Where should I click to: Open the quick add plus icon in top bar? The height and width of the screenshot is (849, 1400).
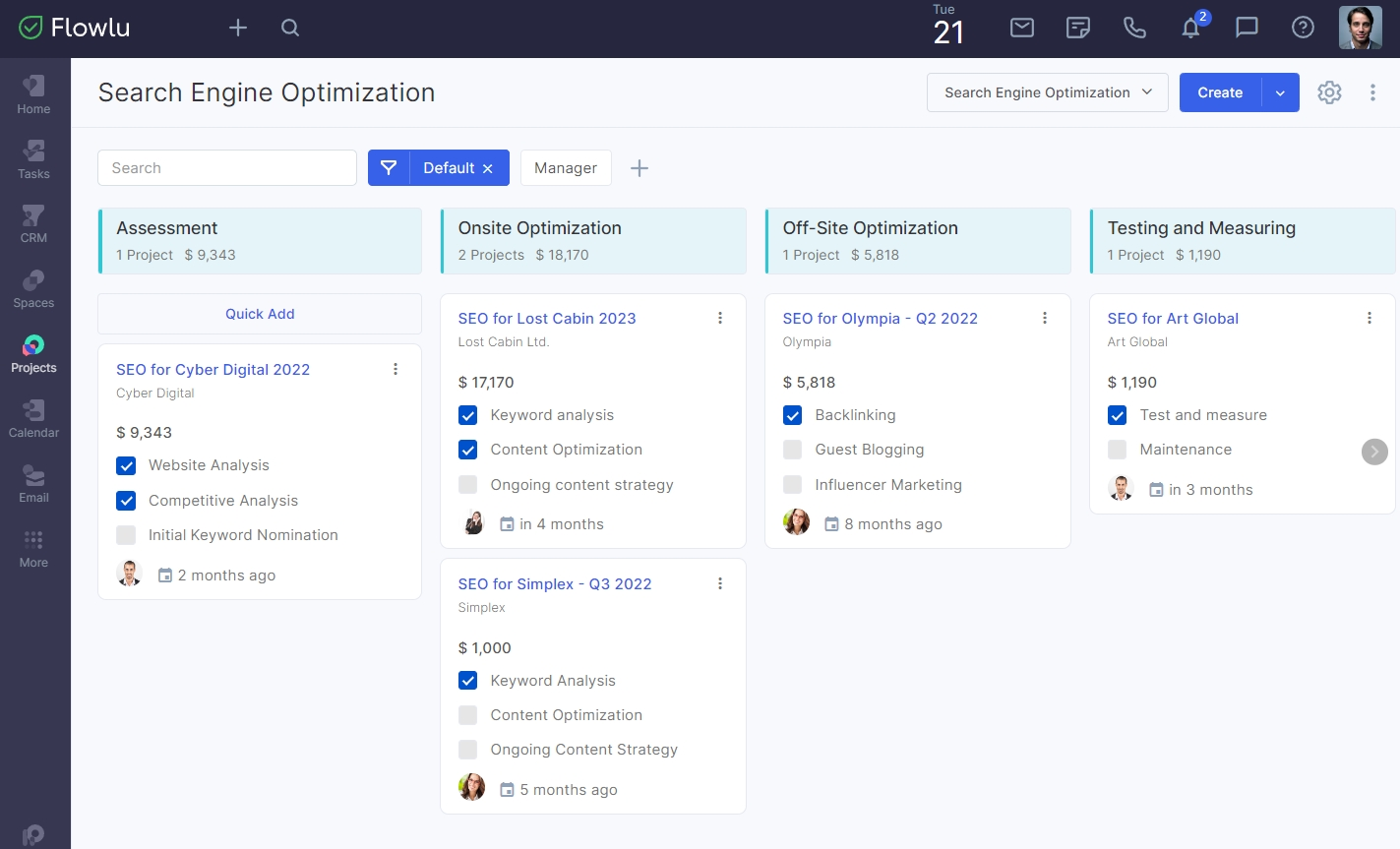point(238,28)
